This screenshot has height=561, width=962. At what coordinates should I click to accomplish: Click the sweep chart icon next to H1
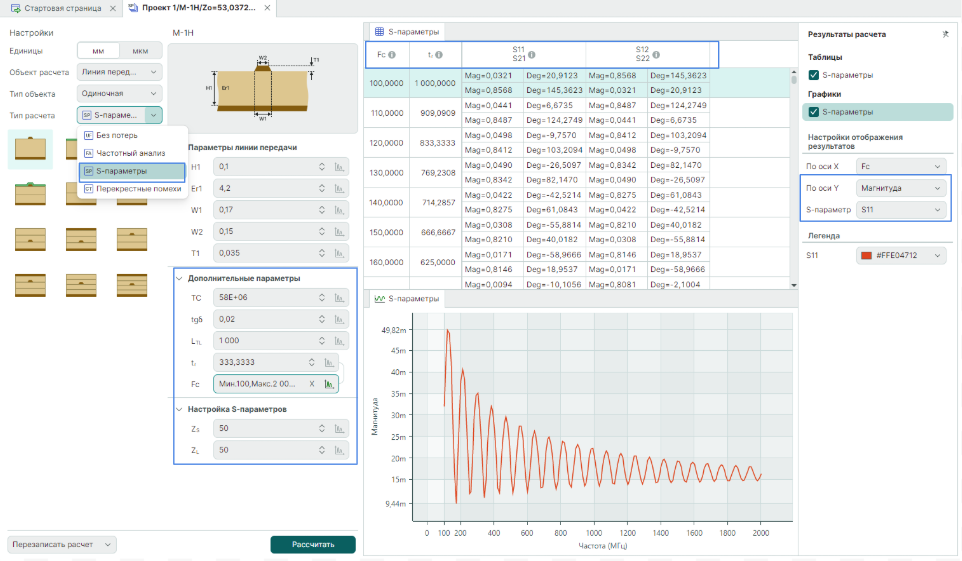[x=339, y=166]
